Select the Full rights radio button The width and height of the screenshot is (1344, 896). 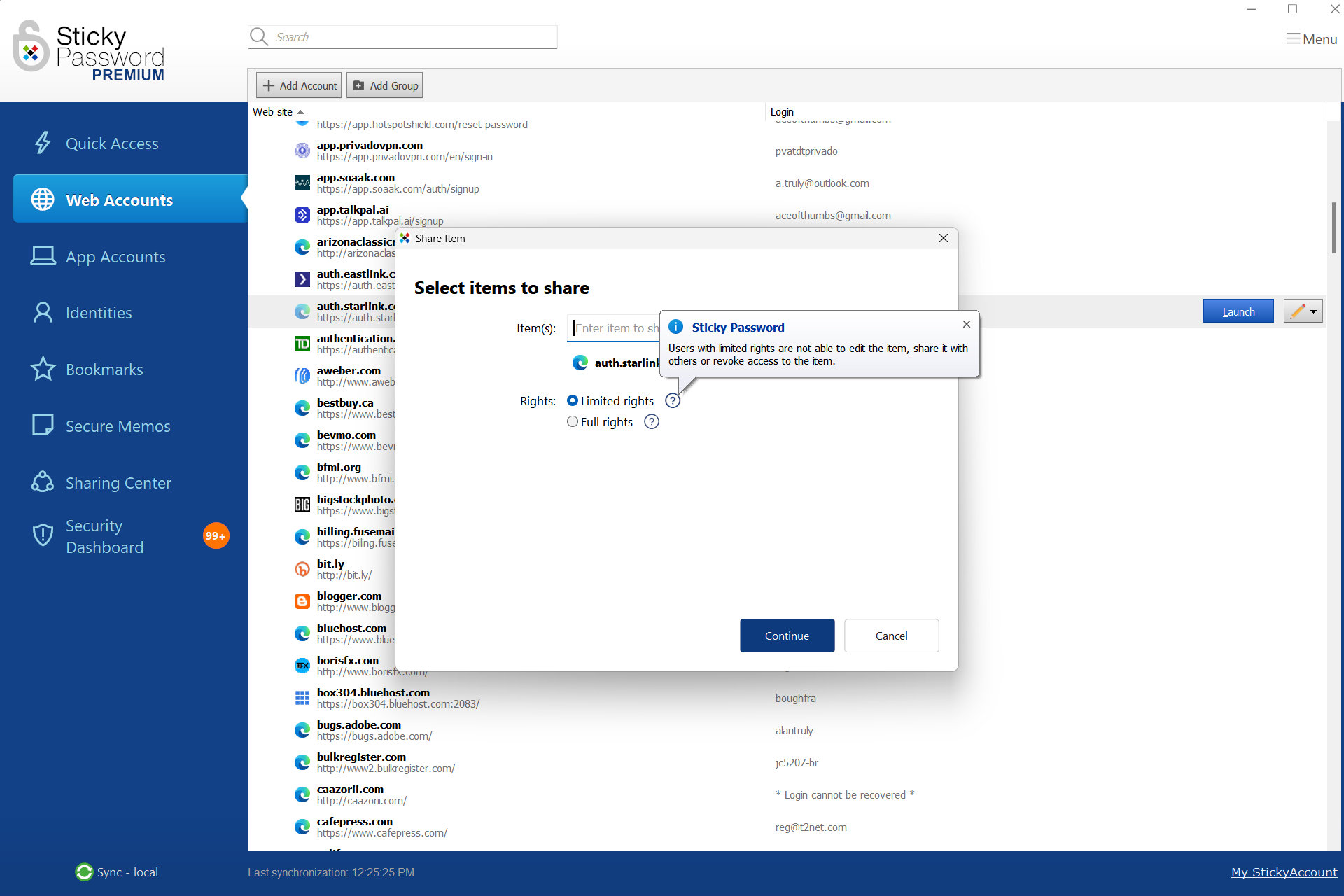(x=571, y=421)
